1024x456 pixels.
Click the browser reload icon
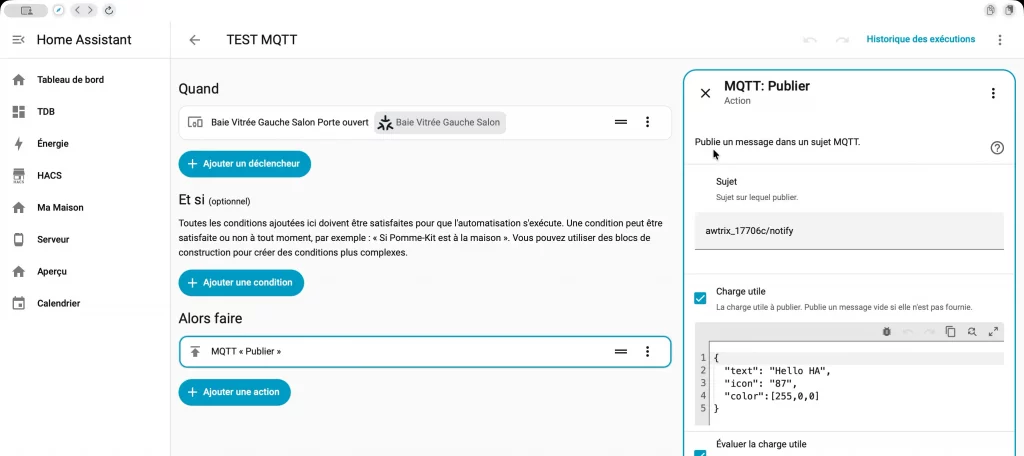pyautogui.click(x=109, y=10)
